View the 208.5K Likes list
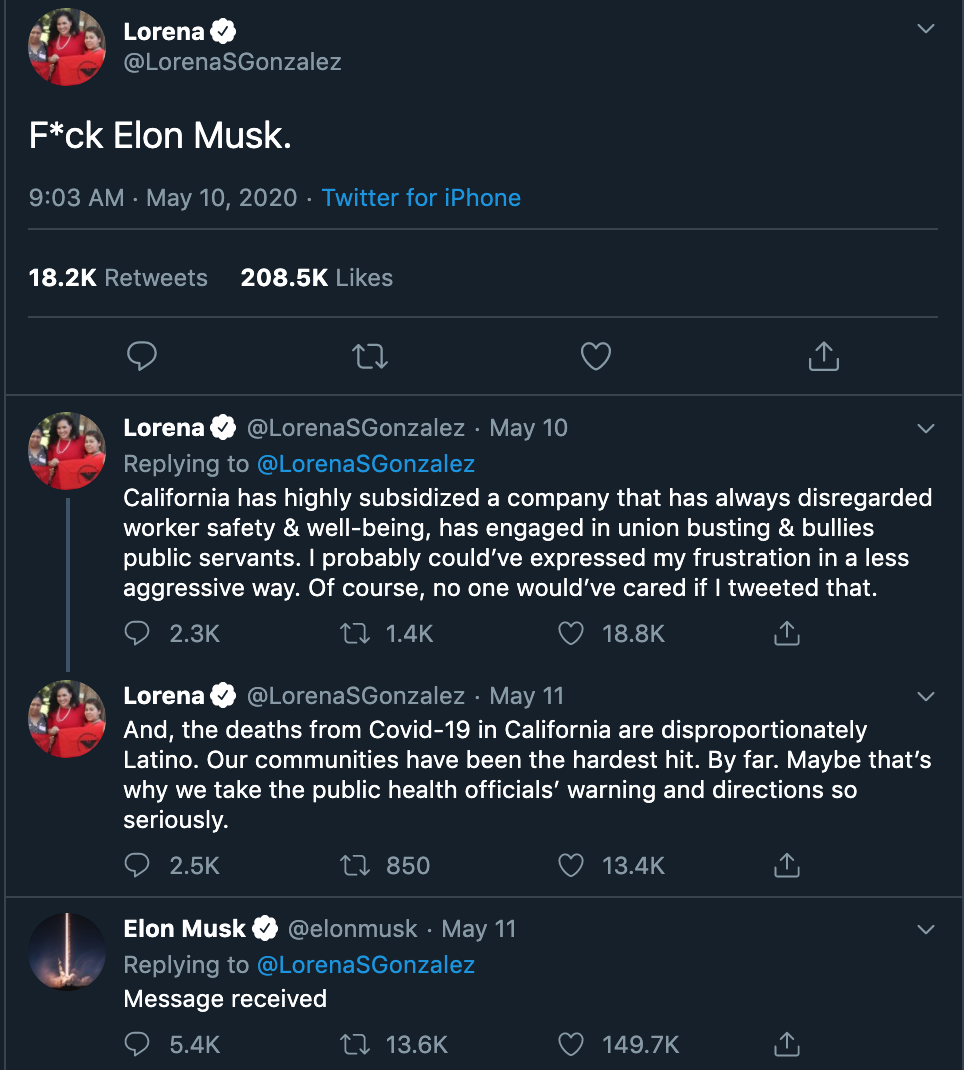Viewport: 964px width, 1070px height. [x=316, y=278]
